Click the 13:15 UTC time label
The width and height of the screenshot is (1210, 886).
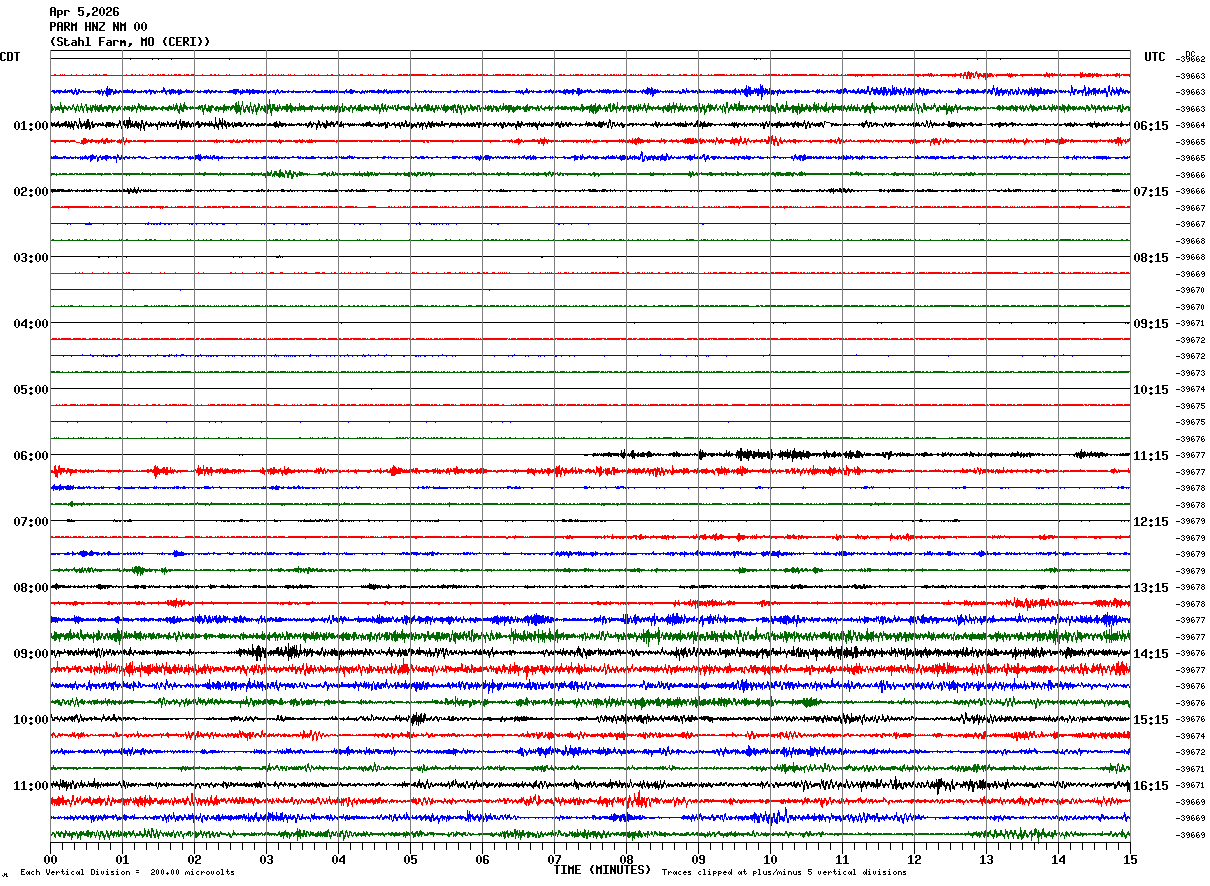click(1151, 588)
